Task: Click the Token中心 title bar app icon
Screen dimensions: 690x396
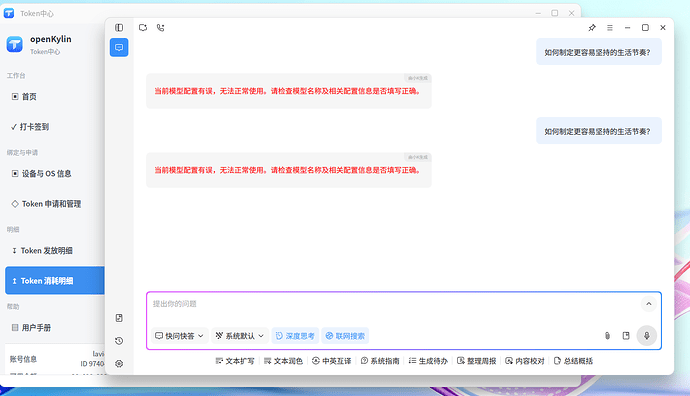Action: (9, 13)
